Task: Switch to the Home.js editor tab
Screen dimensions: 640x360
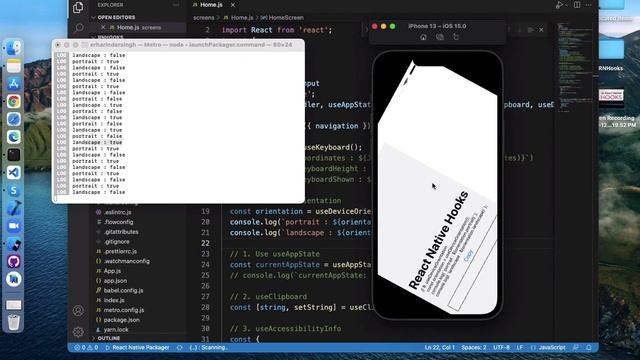Action: [211, 5]
